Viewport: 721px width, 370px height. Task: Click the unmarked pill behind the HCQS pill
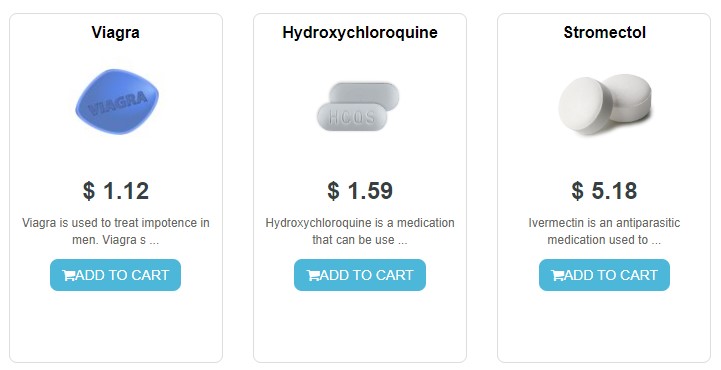click(x=365, y=94)
